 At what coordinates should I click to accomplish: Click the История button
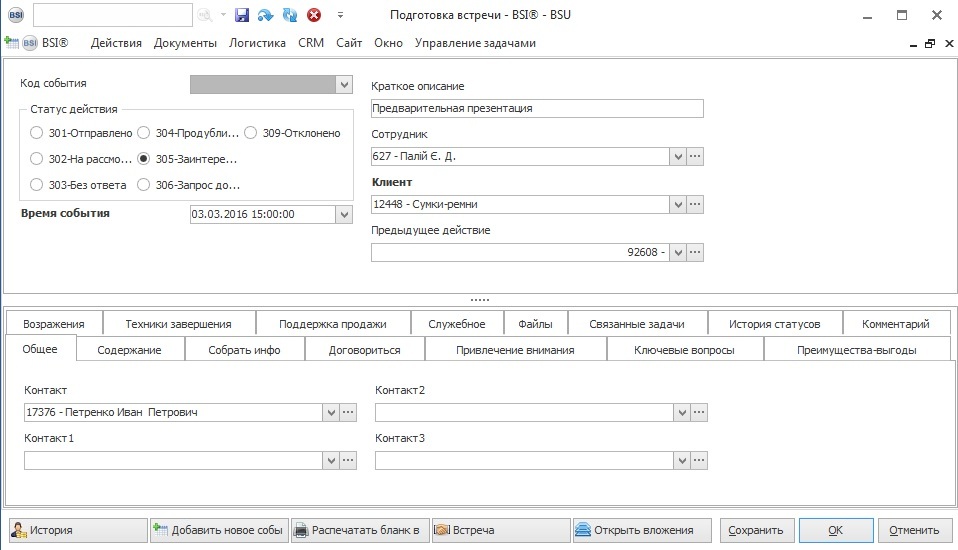point(75,530)
